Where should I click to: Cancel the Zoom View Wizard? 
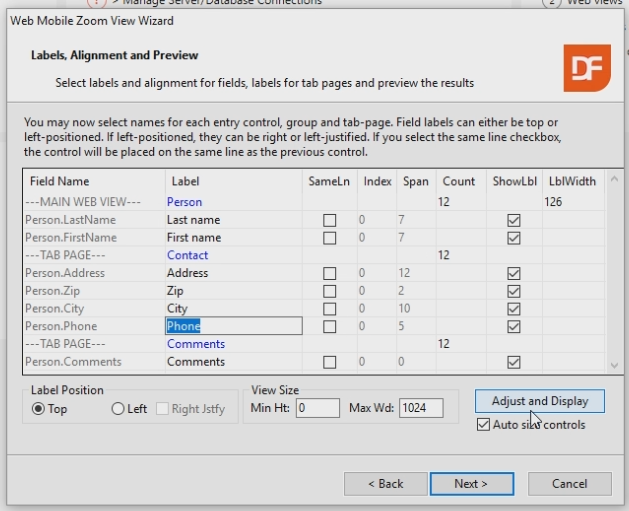click(569, 484)
